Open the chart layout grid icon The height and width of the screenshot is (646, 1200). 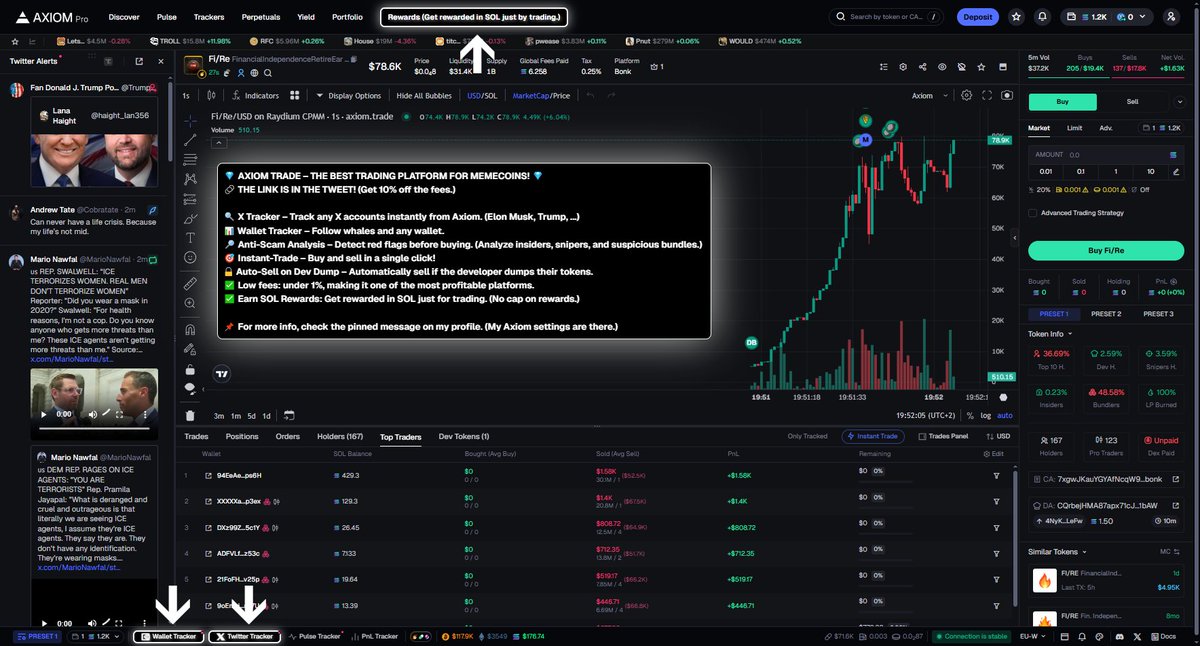tap(295, 96)
